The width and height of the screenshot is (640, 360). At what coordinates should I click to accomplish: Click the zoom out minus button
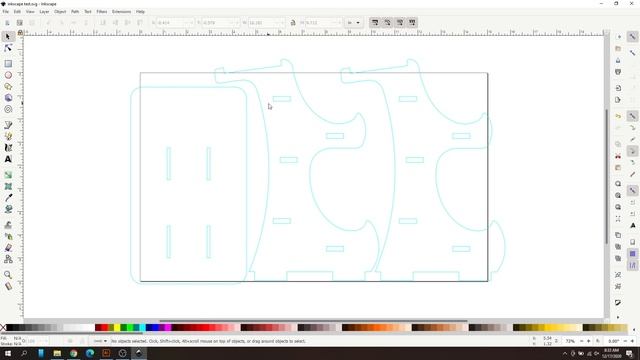[x=582, y=341]
